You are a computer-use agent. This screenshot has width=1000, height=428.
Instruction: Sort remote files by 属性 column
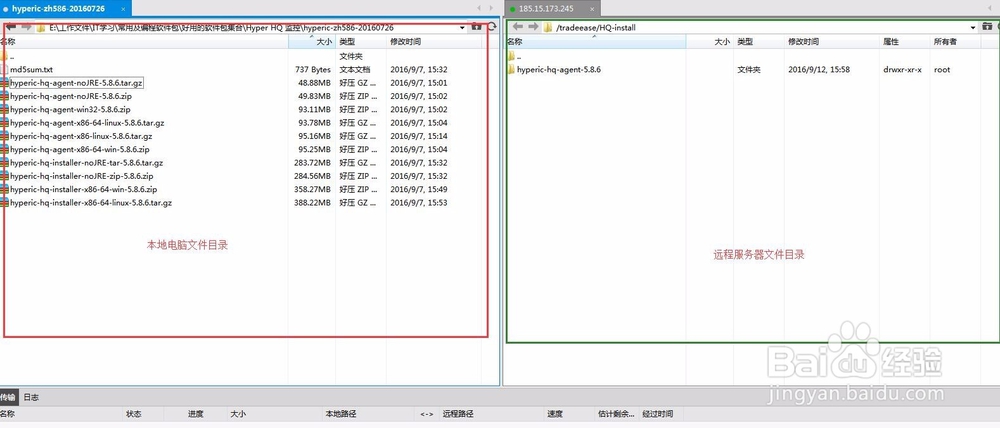point(904,41)
